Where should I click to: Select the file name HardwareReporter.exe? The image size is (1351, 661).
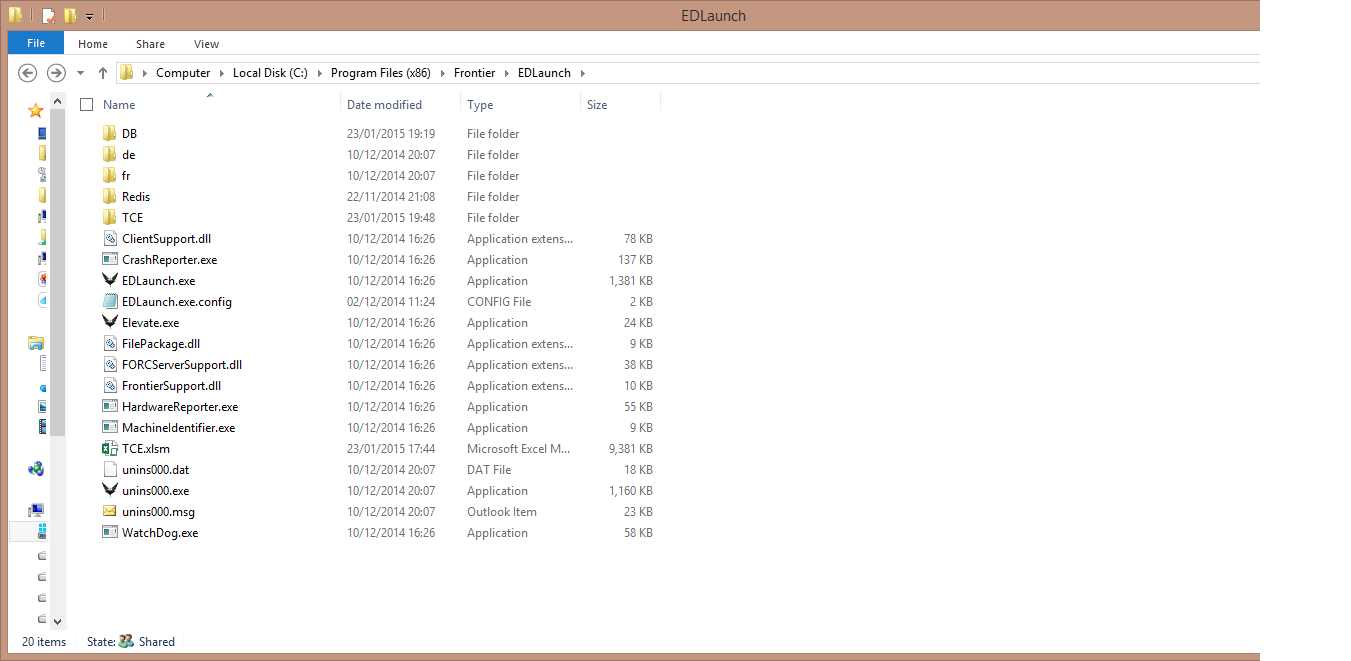click(180, 407)
